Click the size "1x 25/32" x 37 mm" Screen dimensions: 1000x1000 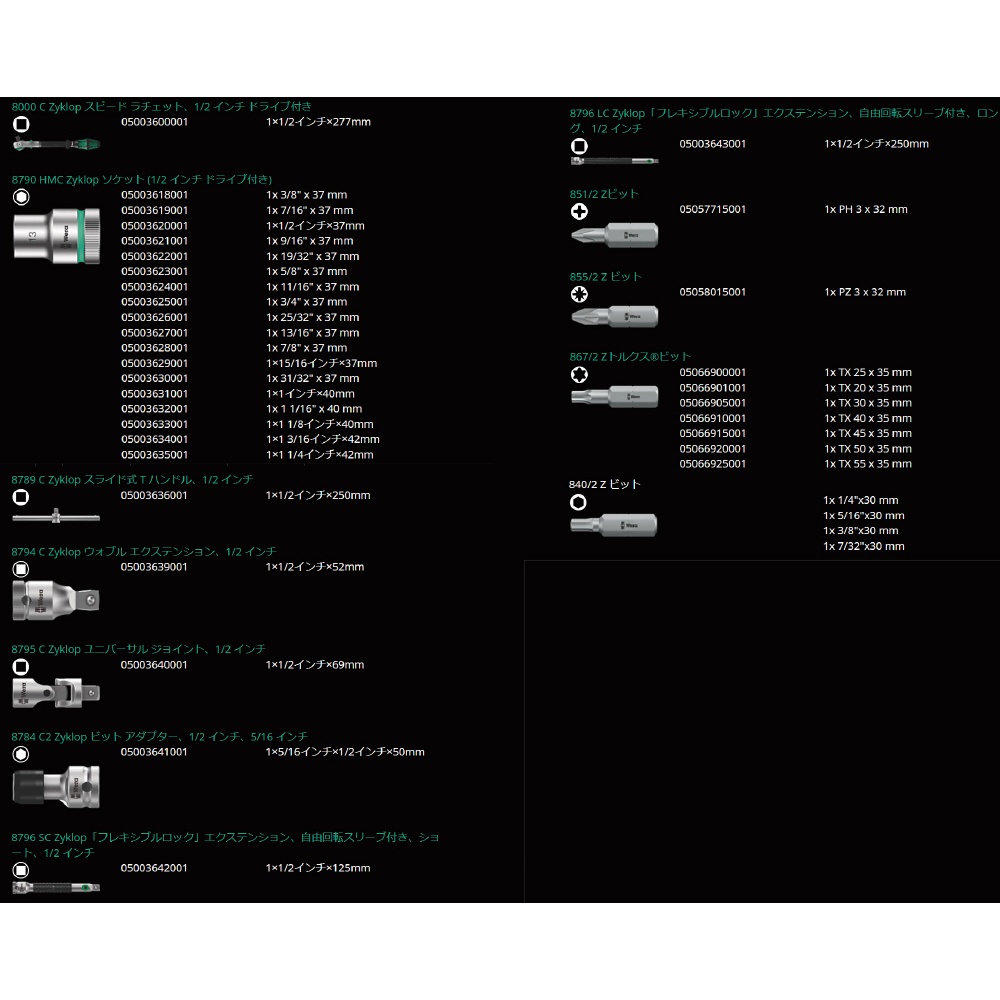(x=312, y=318)
